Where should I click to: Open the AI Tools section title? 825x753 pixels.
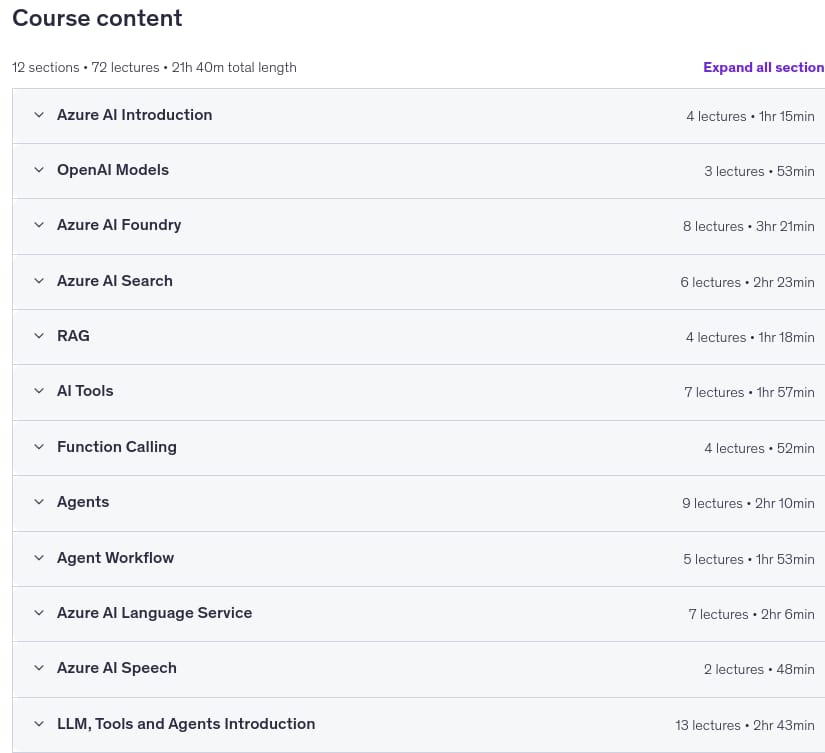point(85,391)
